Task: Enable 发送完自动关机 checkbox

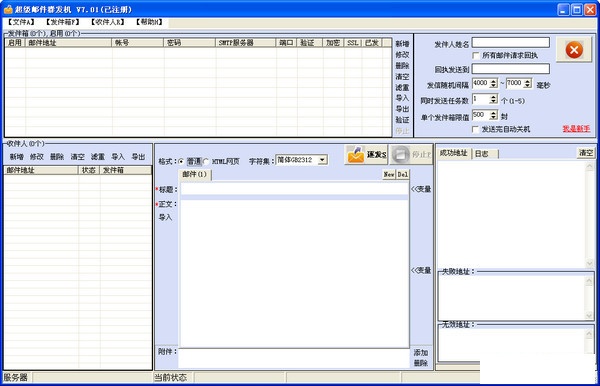Action: [x=476, y=129]
